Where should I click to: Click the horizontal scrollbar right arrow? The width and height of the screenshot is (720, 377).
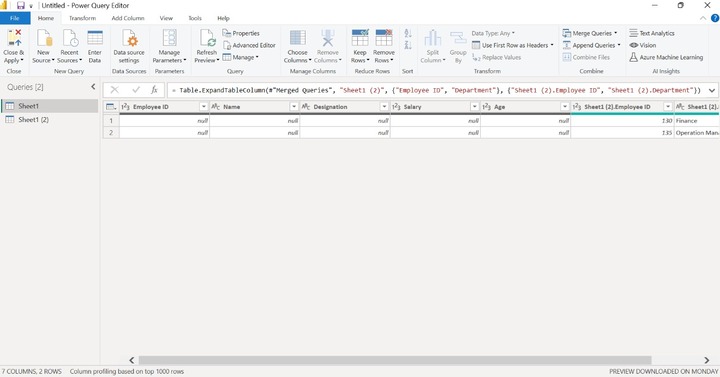(x=707, y=360)
